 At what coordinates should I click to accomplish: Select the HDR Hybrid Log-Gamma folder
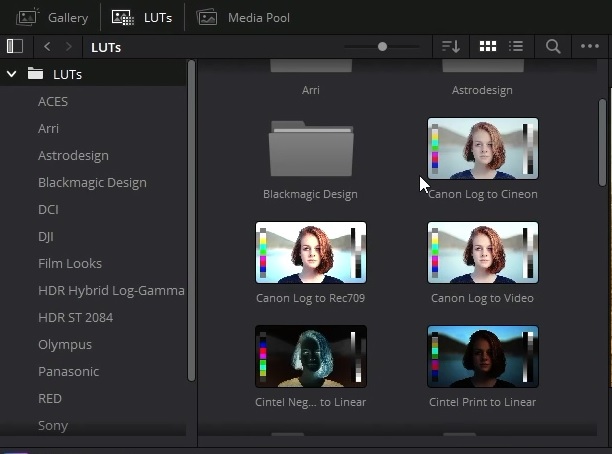tap(111, 290)
